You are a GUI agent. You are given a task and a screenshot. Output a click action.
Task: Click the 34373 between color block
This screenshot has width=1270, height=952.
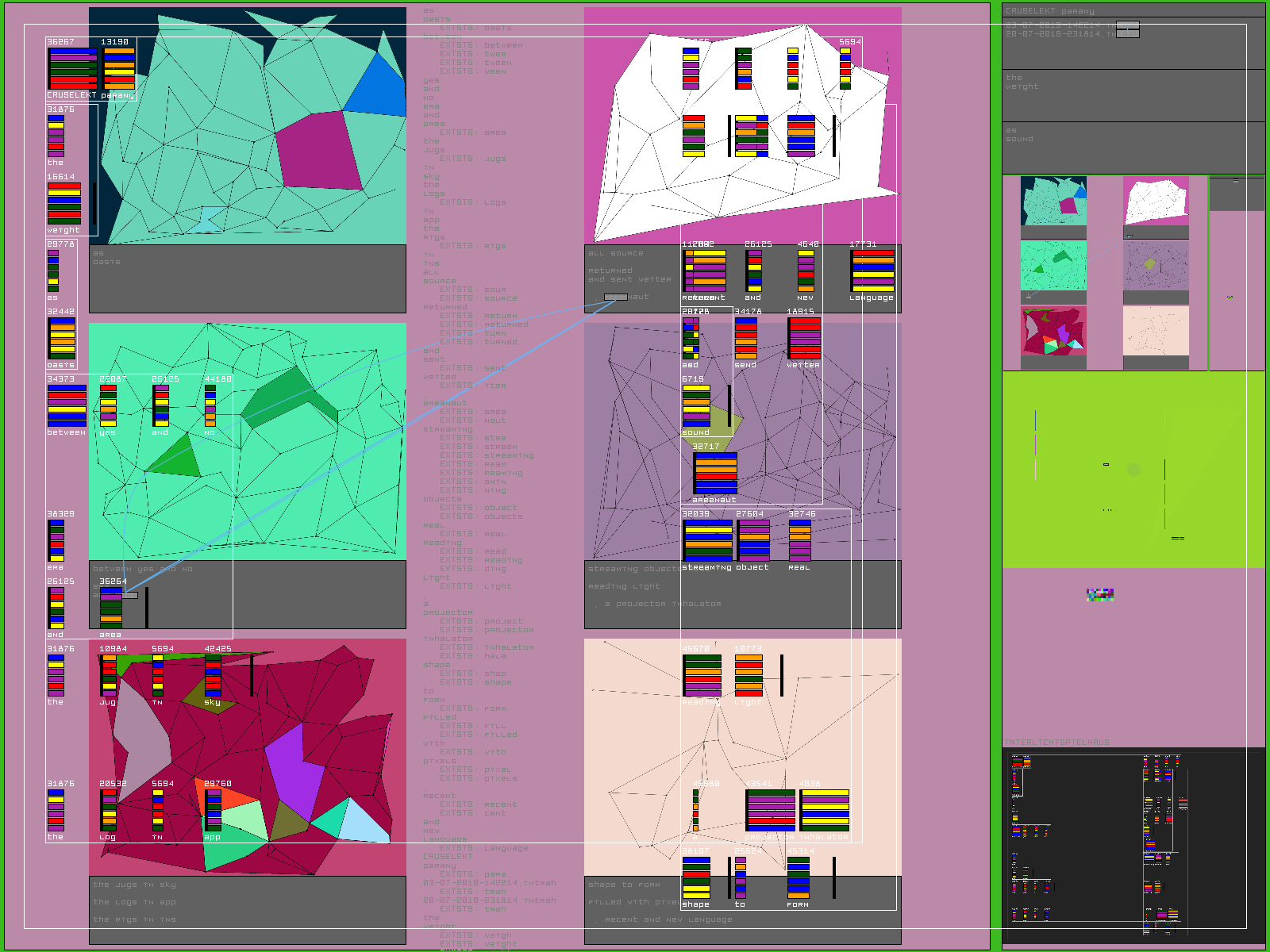click(67, 406)
